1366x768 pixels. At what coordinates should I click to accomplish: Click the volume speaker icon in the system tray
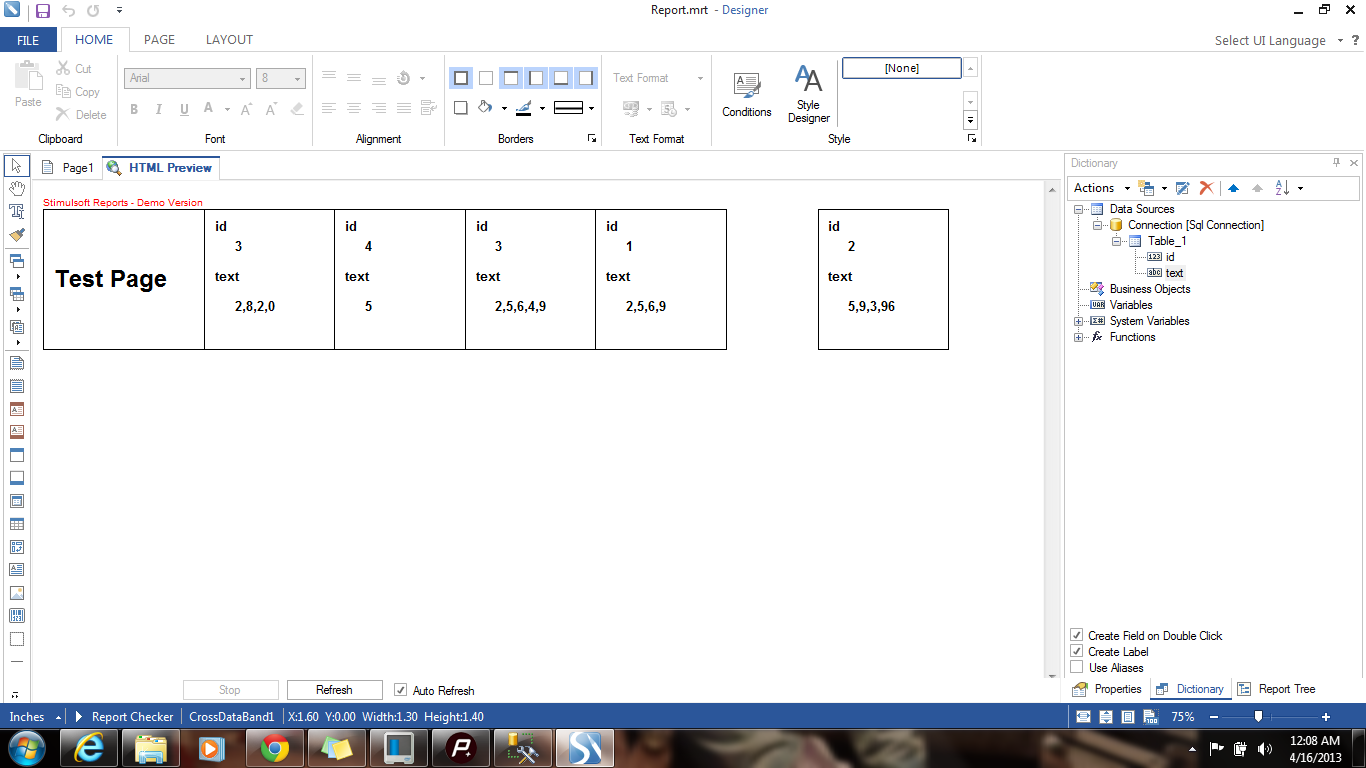click(1267, 748)
